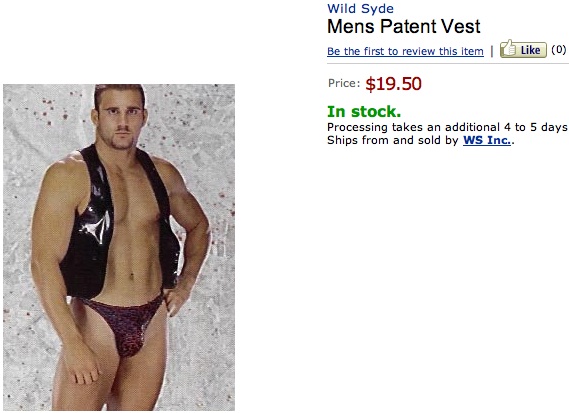Click the 'Processing takes an additional' shipping note

click(x=413, y=127)
